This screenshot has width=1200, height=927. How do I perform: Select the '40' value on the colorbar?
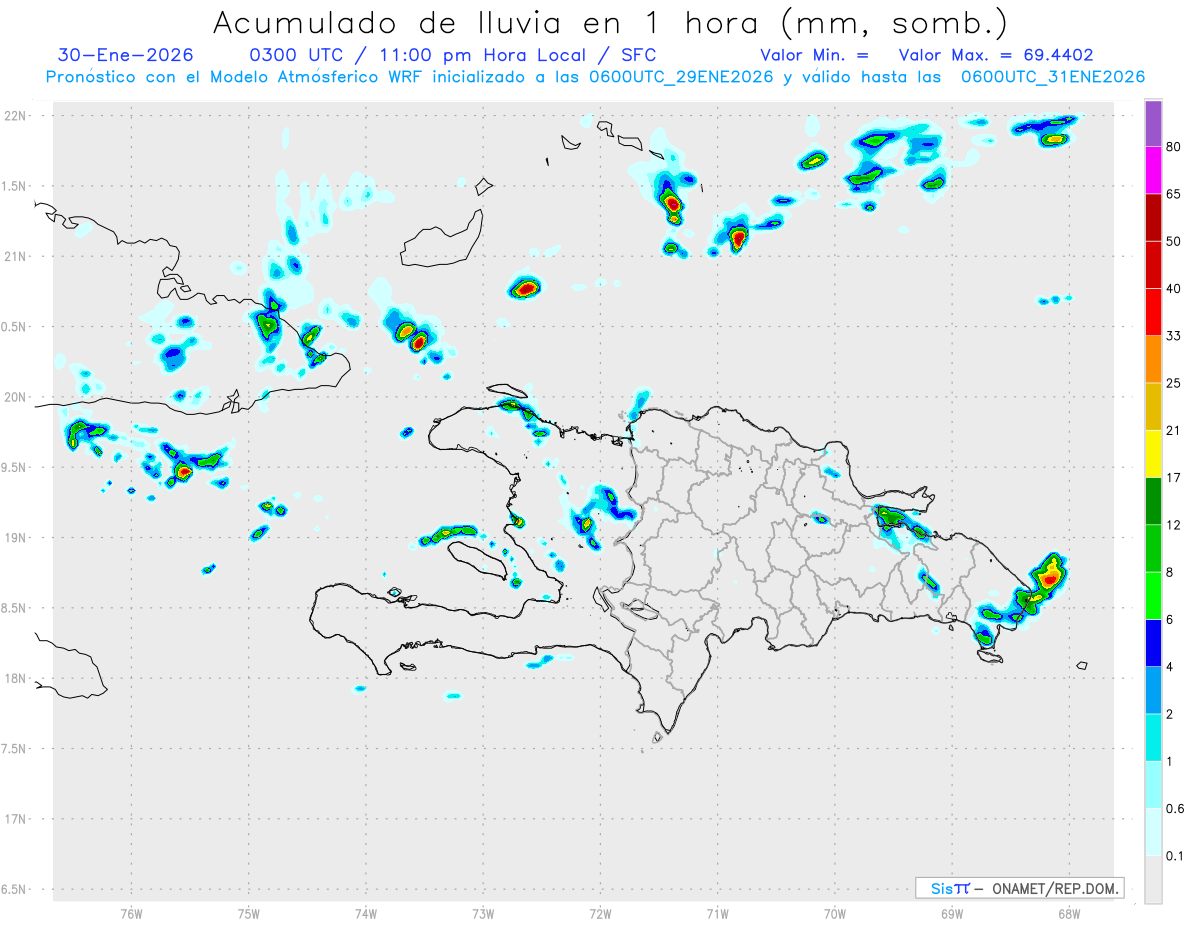click(1174, 289)
